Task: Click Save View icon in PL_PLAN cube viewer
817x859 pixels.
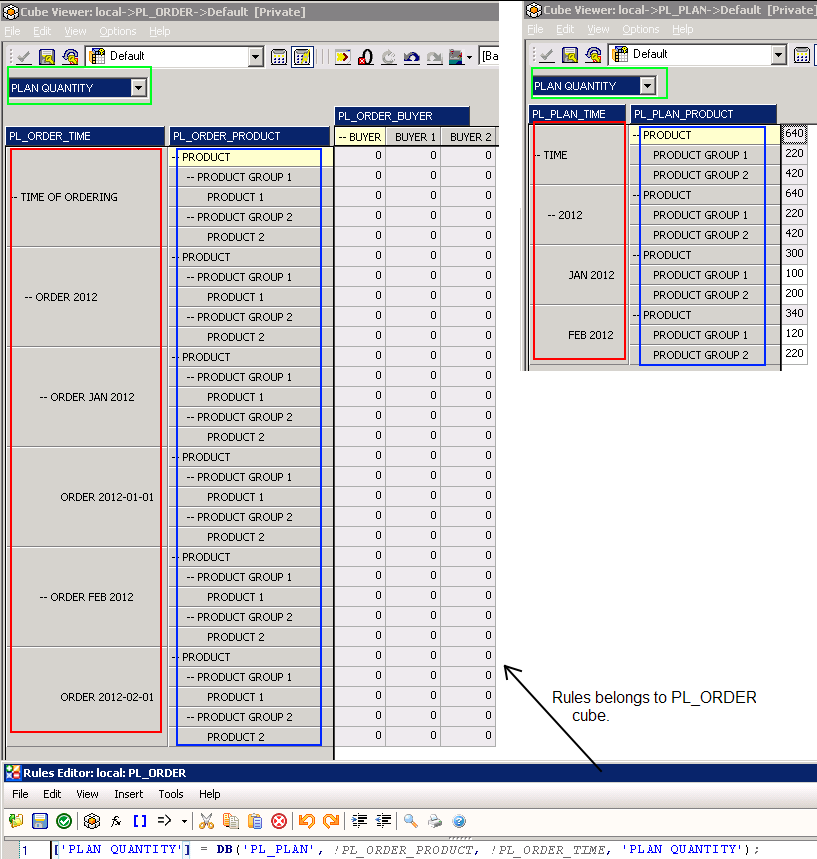Action: coord(570,54)
